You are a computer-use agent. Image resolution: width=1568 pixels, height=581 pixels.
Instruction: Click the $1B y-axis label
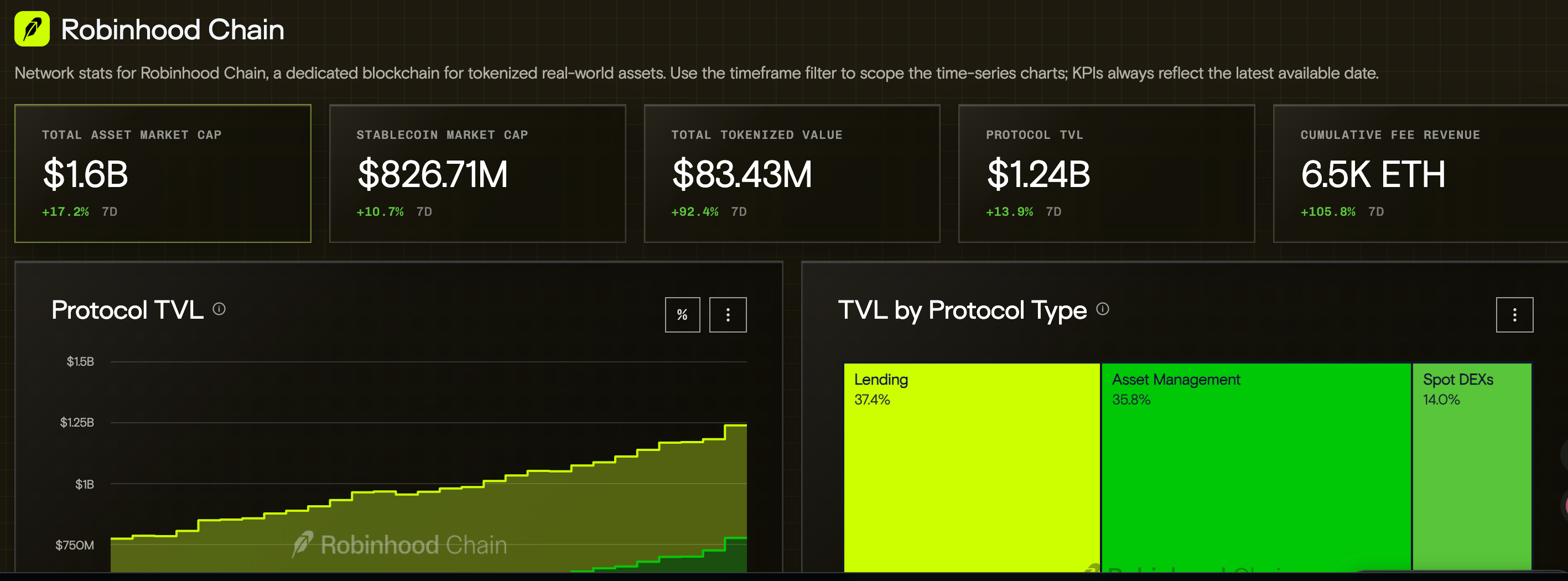coord(85,485)
